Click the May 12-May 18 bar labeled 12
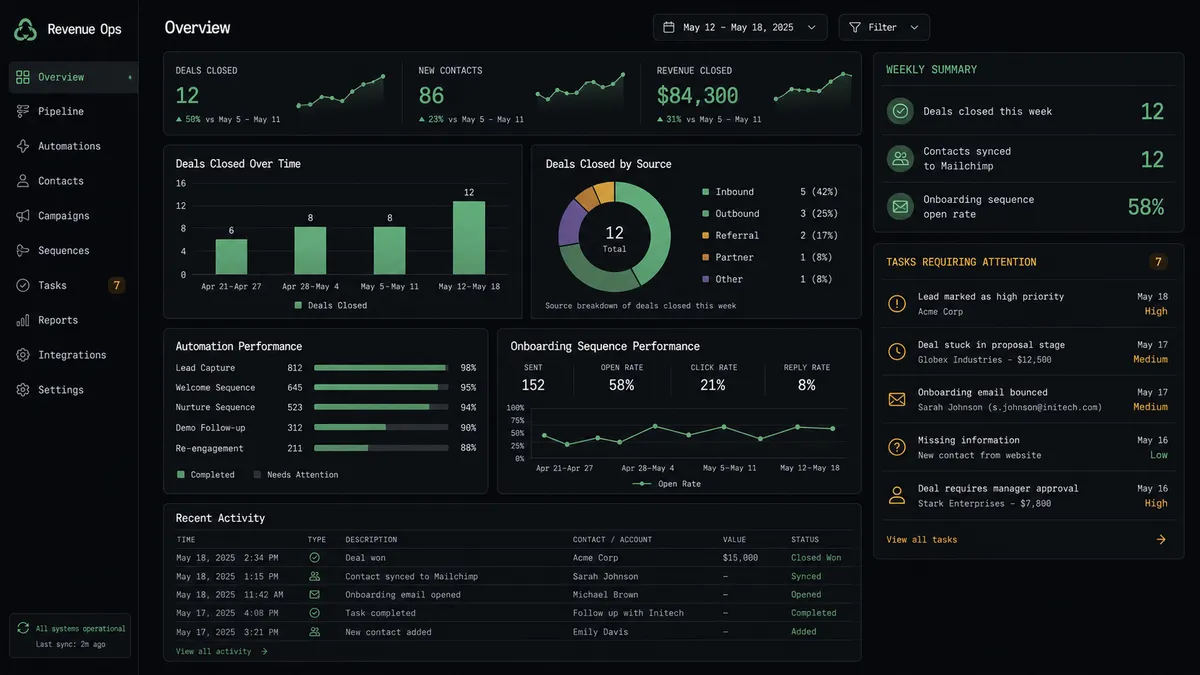 [x=469, y=238]
